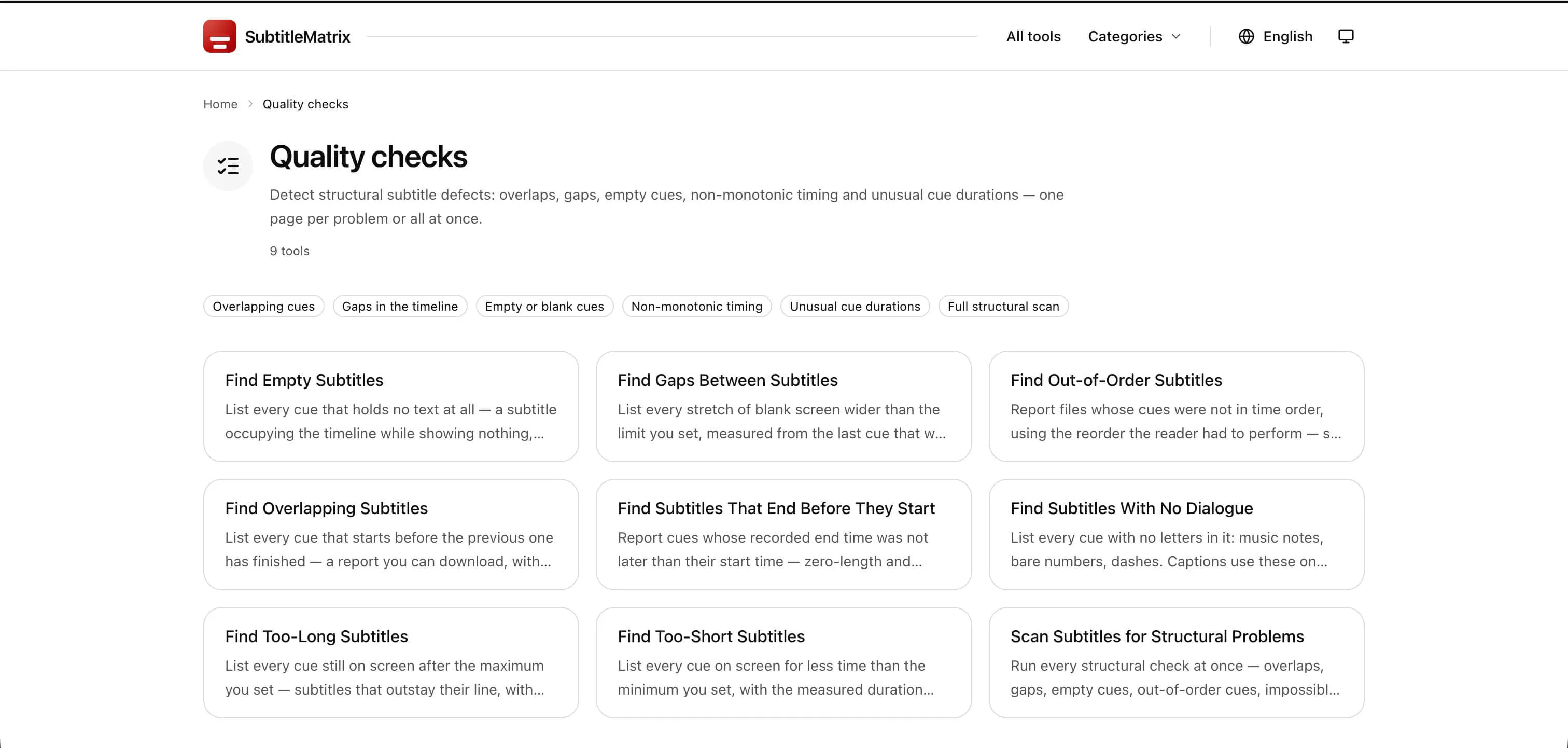Click the Quality checks page heading
The image size is (1568, 748).
click(x=368, y=157)
